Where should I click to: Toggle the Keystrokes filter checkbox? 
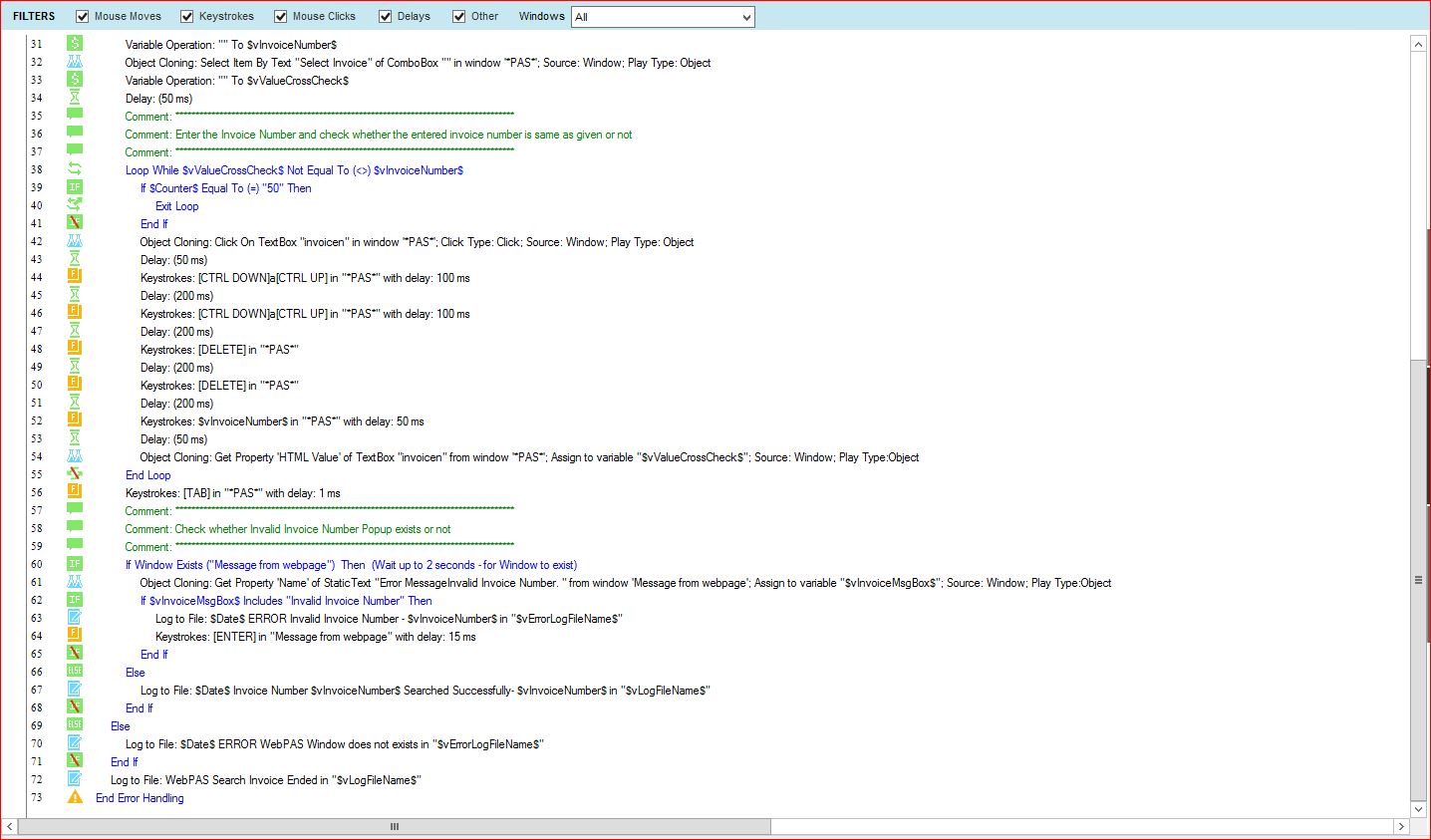(187, 16)
